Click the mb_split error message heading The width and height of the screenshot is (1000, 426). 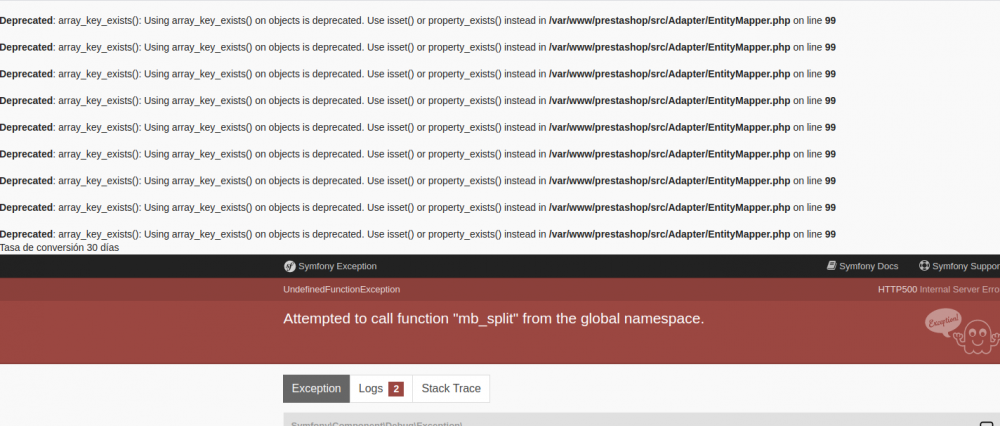coord(494,319)
